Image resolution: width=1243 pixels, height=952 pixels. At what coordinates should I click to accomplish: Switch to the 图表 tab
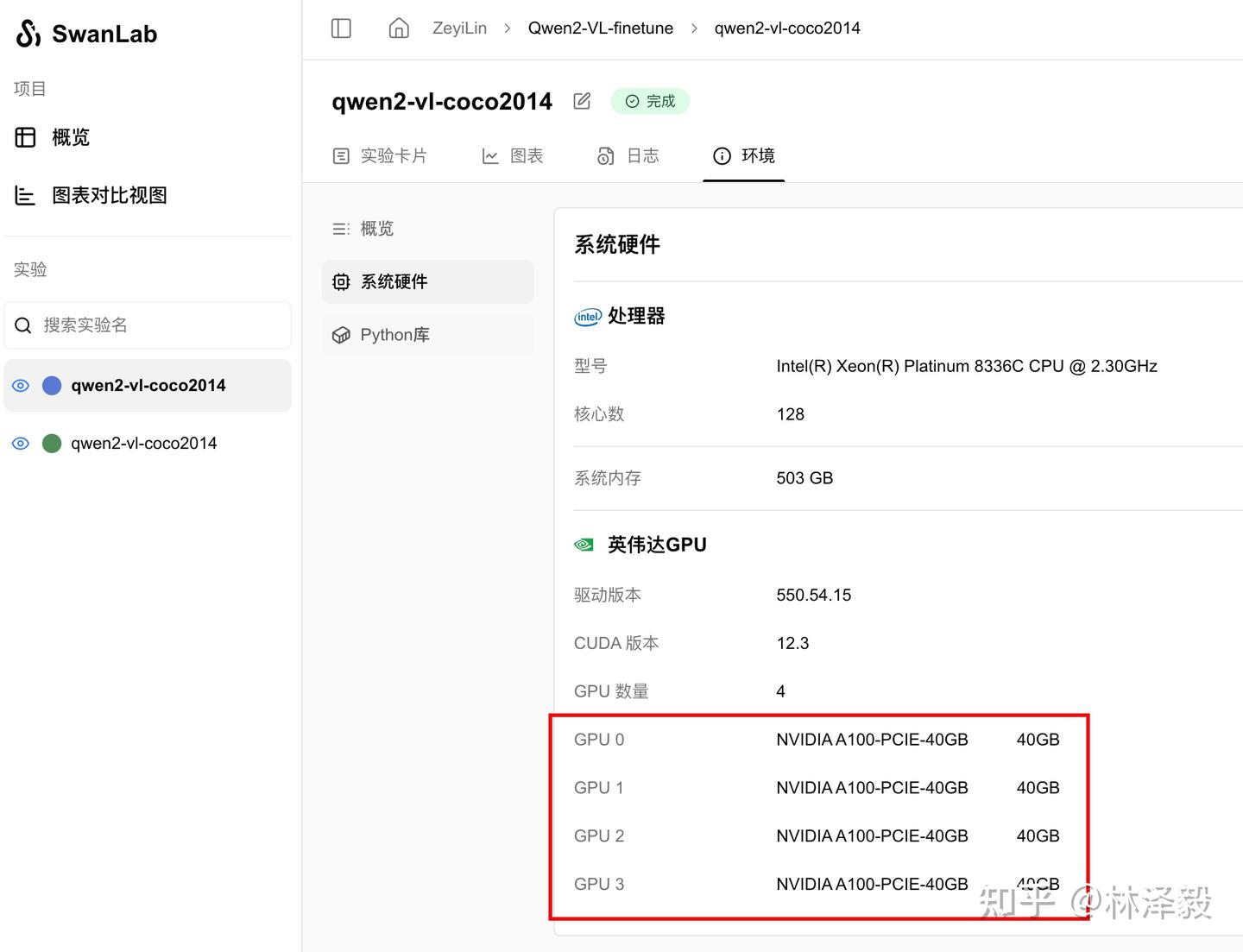pos(513,156)
